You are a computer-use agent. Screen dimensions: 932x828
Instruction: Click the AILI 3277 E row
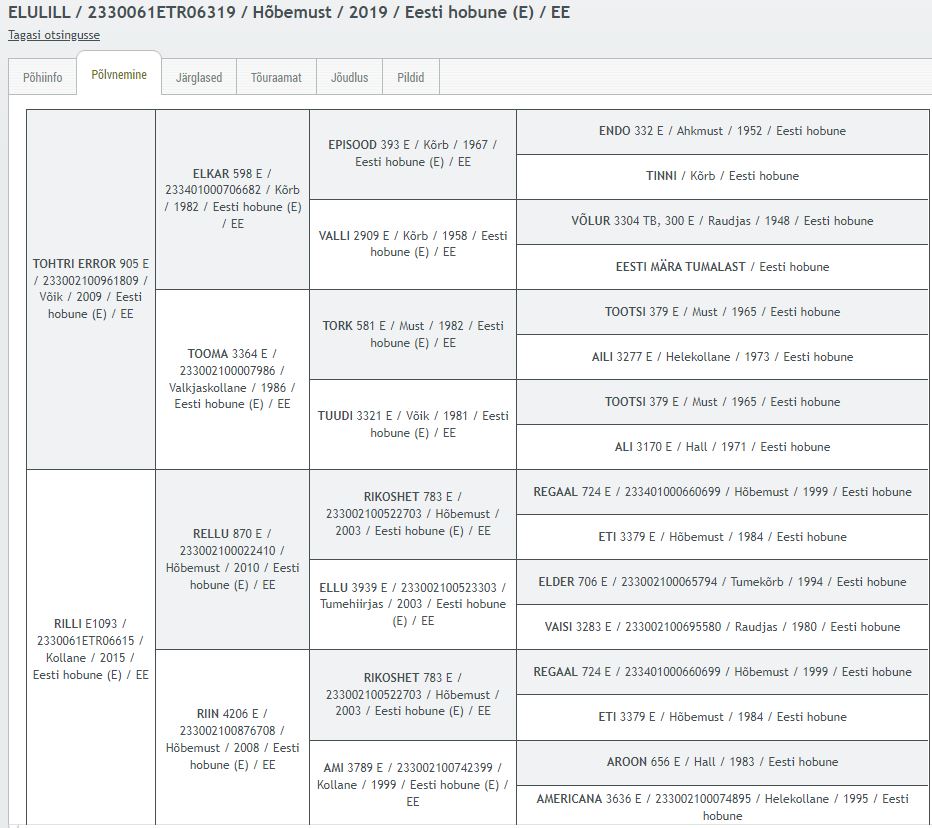coord(722,357)
